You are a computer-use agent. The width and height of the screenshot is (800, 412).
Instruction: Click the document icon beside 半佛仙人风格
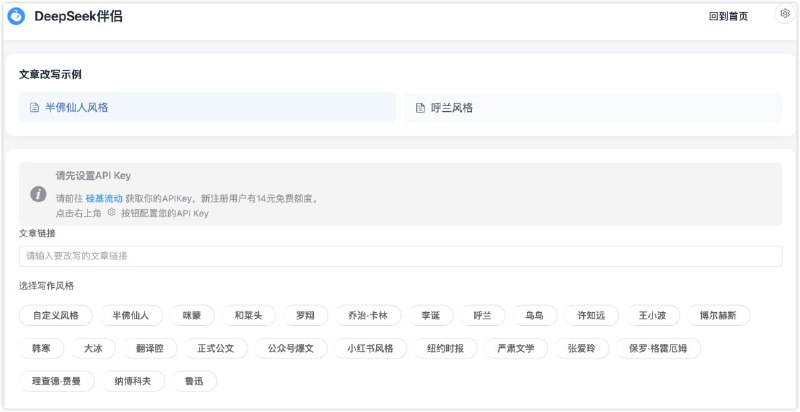pyautogui.click(x=34, y=108)
